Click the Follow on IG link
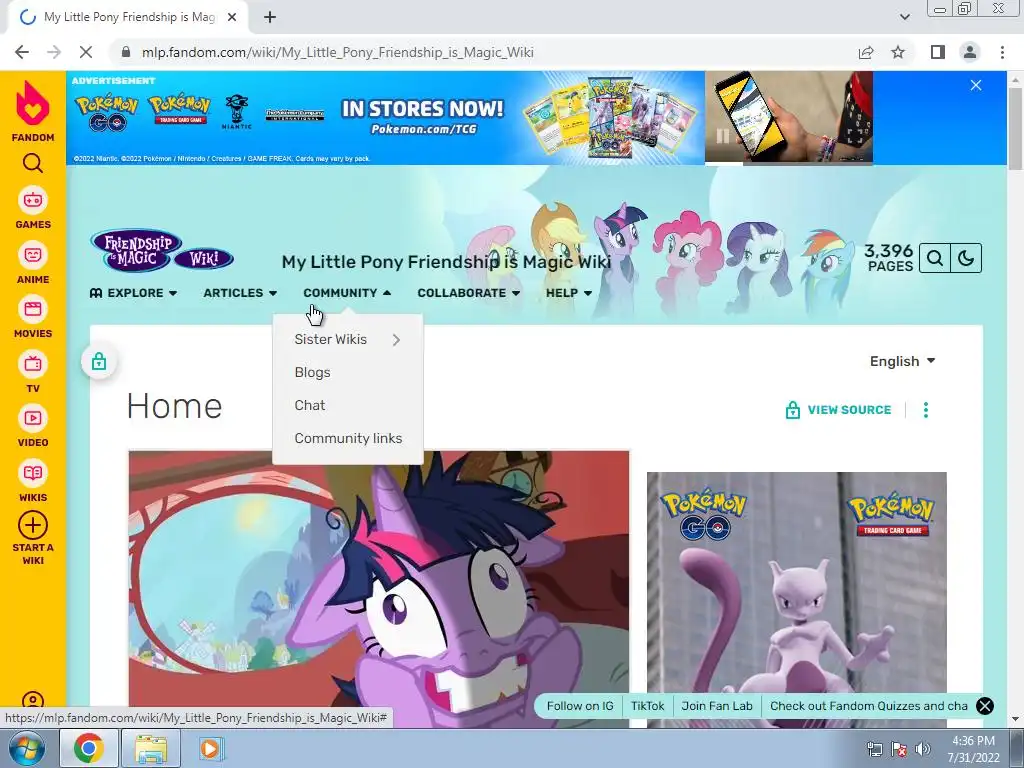Screen dimensions: 1024x768 [580, 706]
